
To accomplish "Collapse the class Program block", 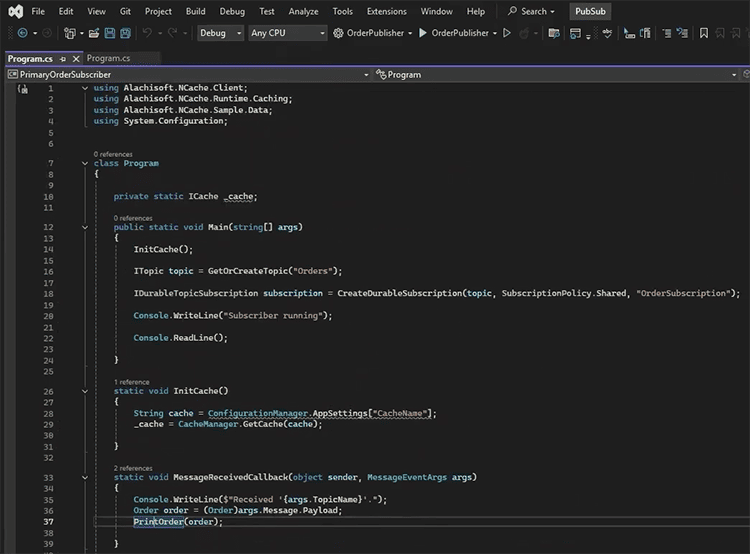I will (x=84, y=163).
